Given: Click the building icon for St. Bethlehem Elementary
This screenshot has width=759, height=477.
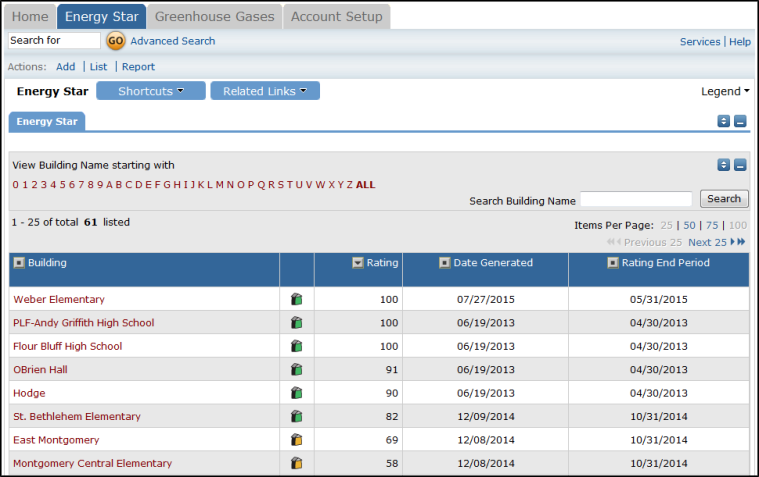Looking at the screenshot, I should click(296, 416).
